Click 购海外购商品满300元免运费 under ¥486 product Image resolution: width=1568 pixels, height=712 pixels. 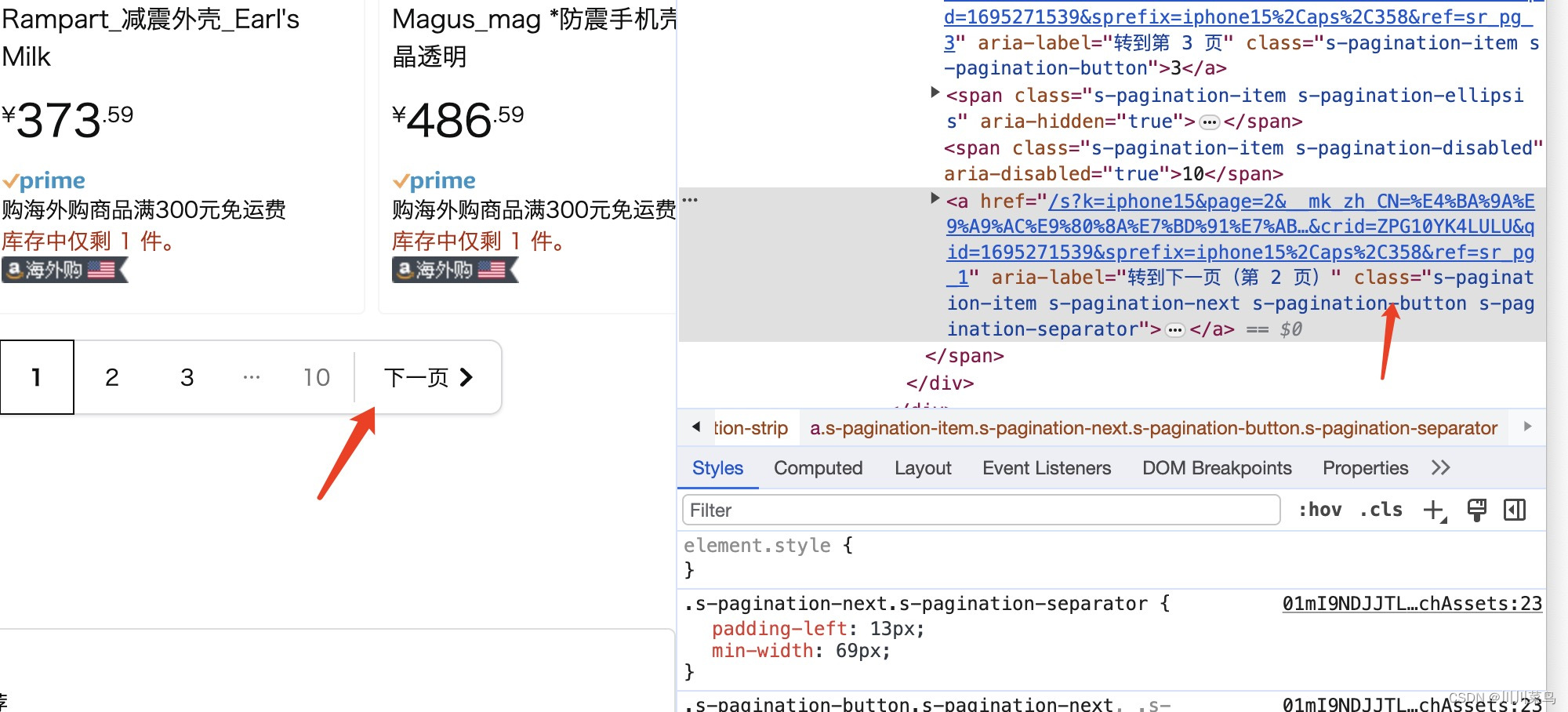point(534,209)
